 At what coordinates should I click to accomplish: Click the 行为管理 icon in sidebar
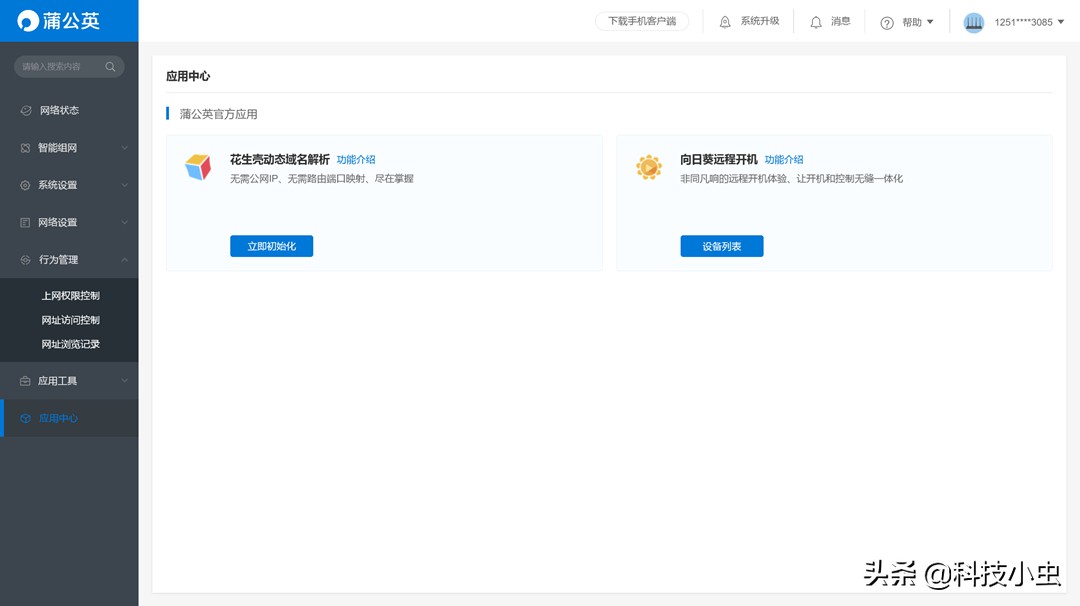[x=25, y=260]
